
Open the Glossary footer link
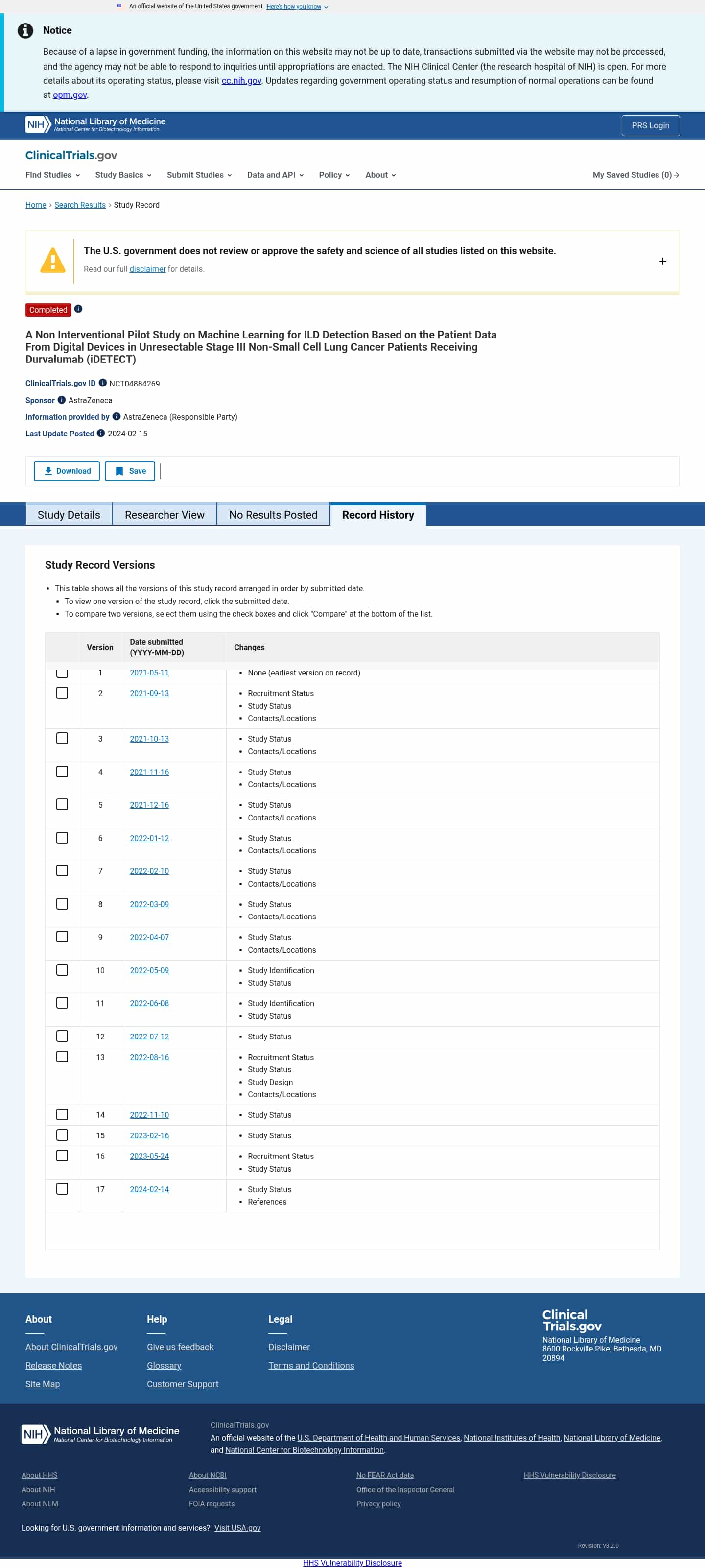(x=164, y=1365)
